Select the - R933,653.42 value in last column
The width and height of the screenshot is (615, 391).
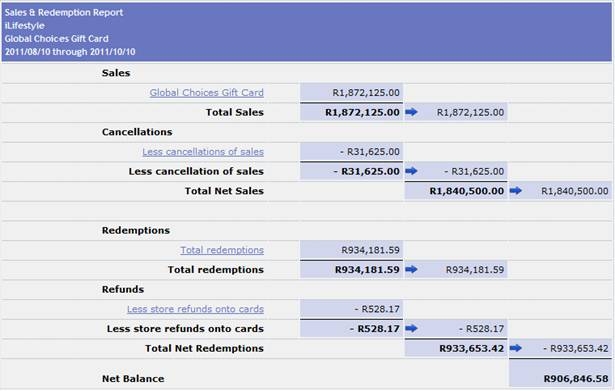pos(576,348)
